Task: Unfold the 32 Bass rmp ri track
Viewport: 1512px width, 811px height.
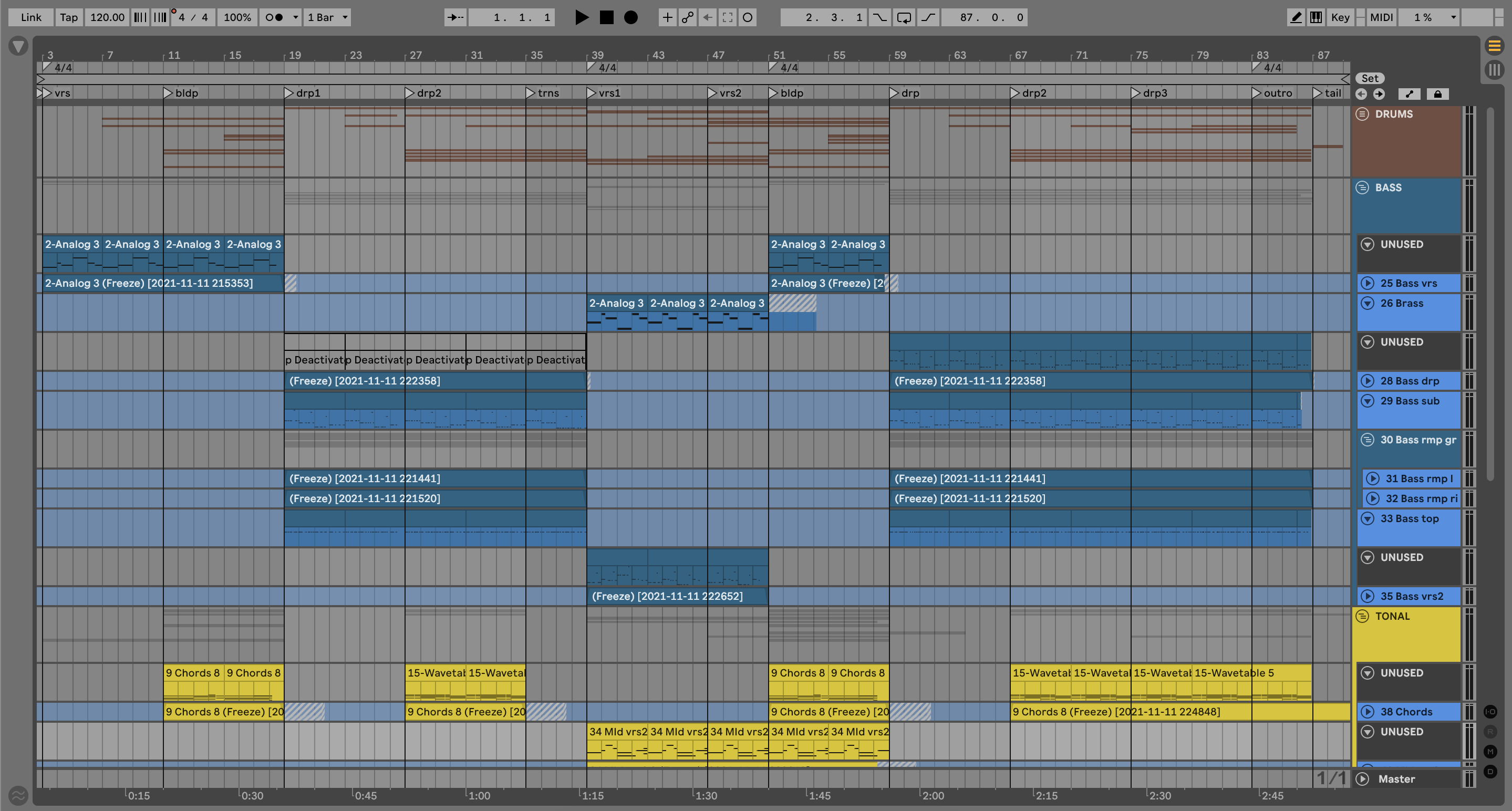Action: click(1373, 498)
